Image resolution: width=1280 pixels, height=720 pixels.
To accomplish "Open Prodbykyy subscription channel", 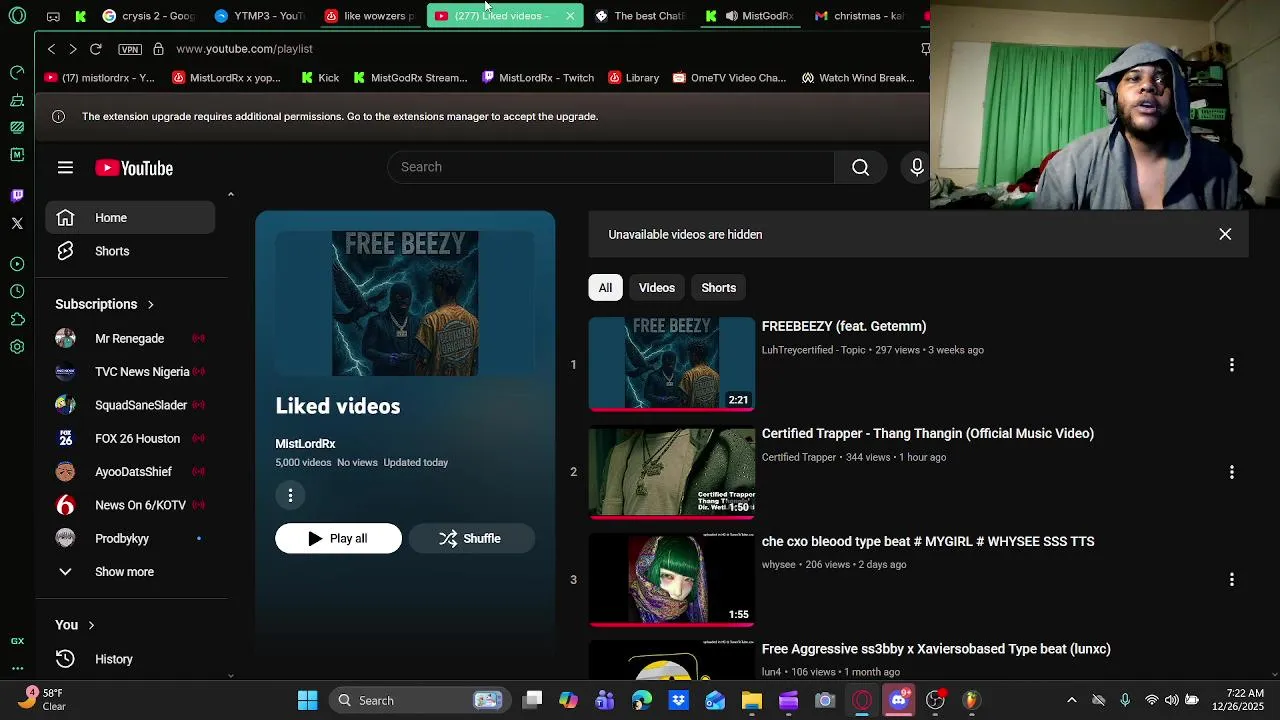I will pyautogui.click(x=130, y=538).
